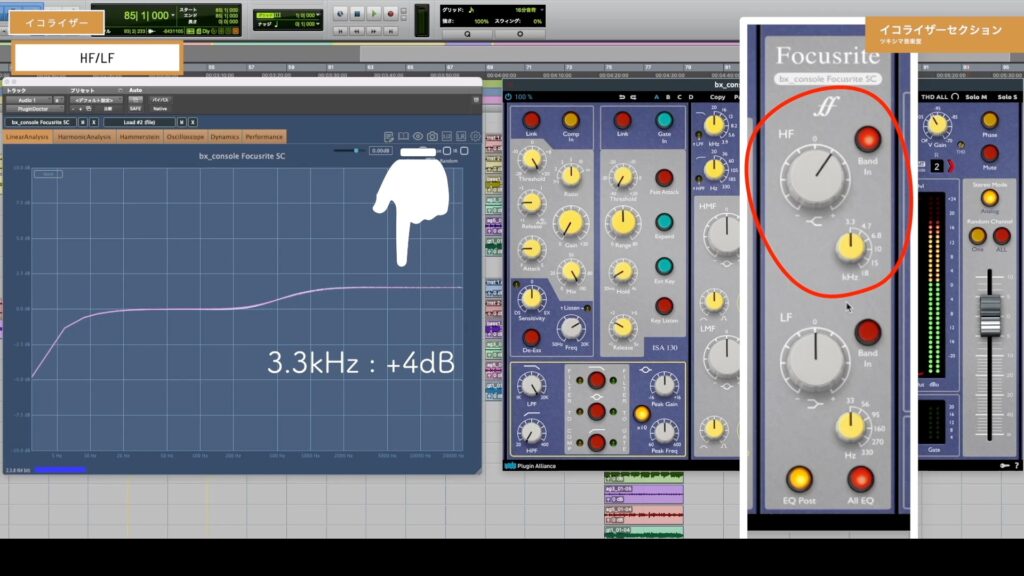Toggle the x10 peak frequency button

pos(641,413)
